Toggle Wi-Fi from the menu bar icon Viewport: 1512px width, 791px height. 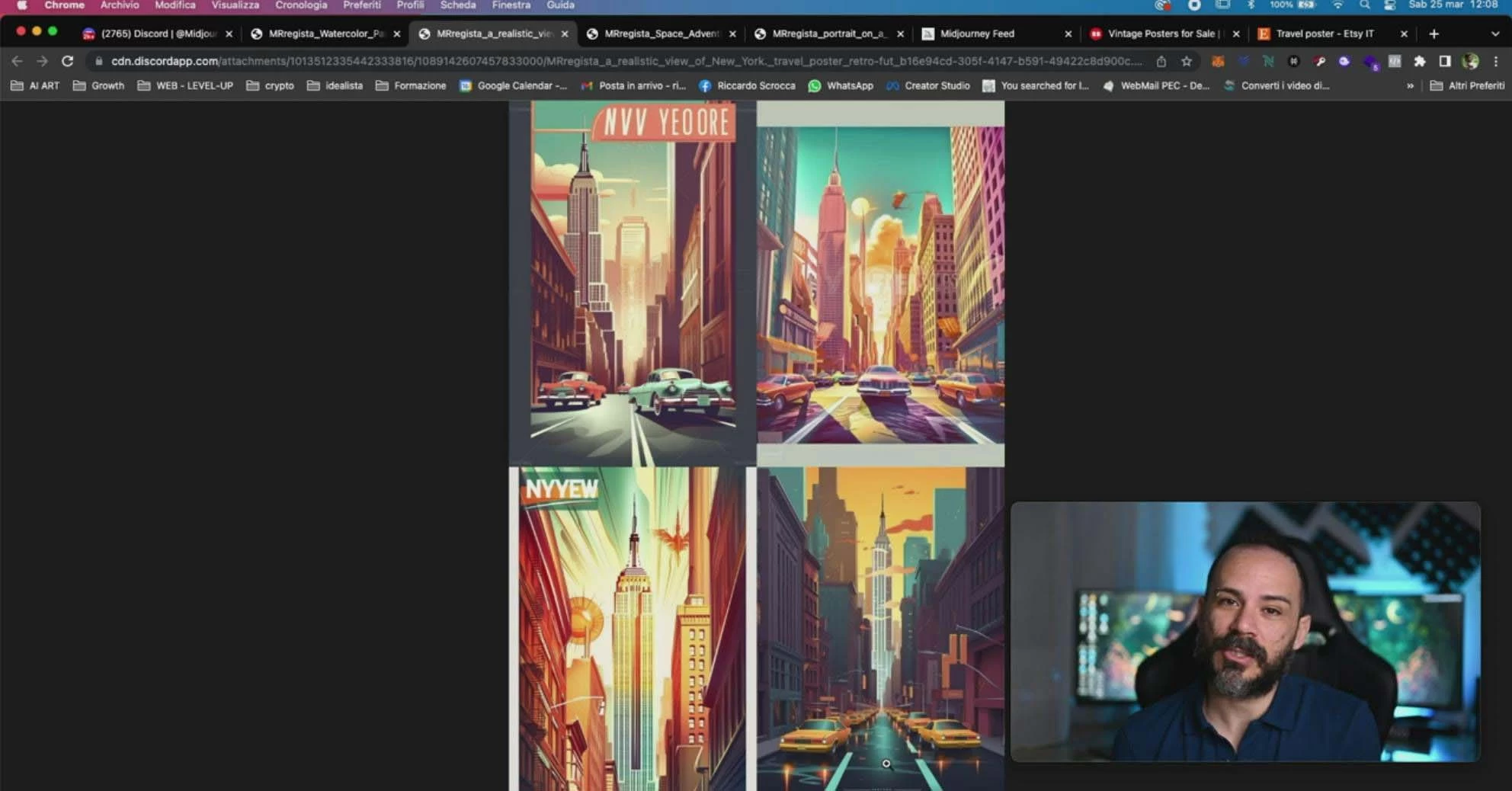click(x=1339, y=5)
